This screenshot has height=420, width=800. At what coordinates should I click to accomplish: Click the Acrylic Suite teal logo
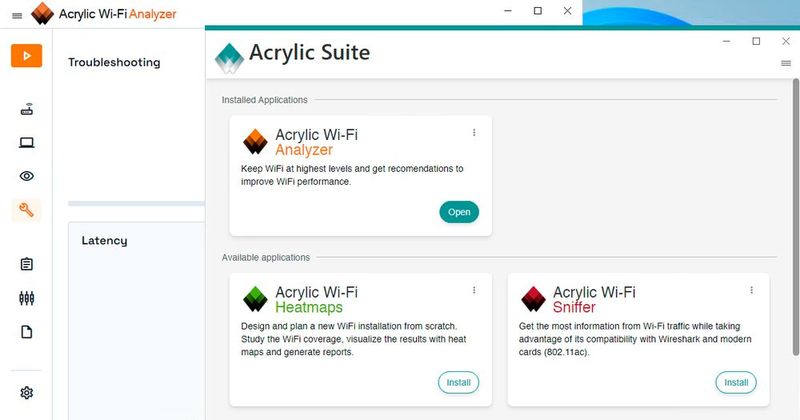coord(229,58)
